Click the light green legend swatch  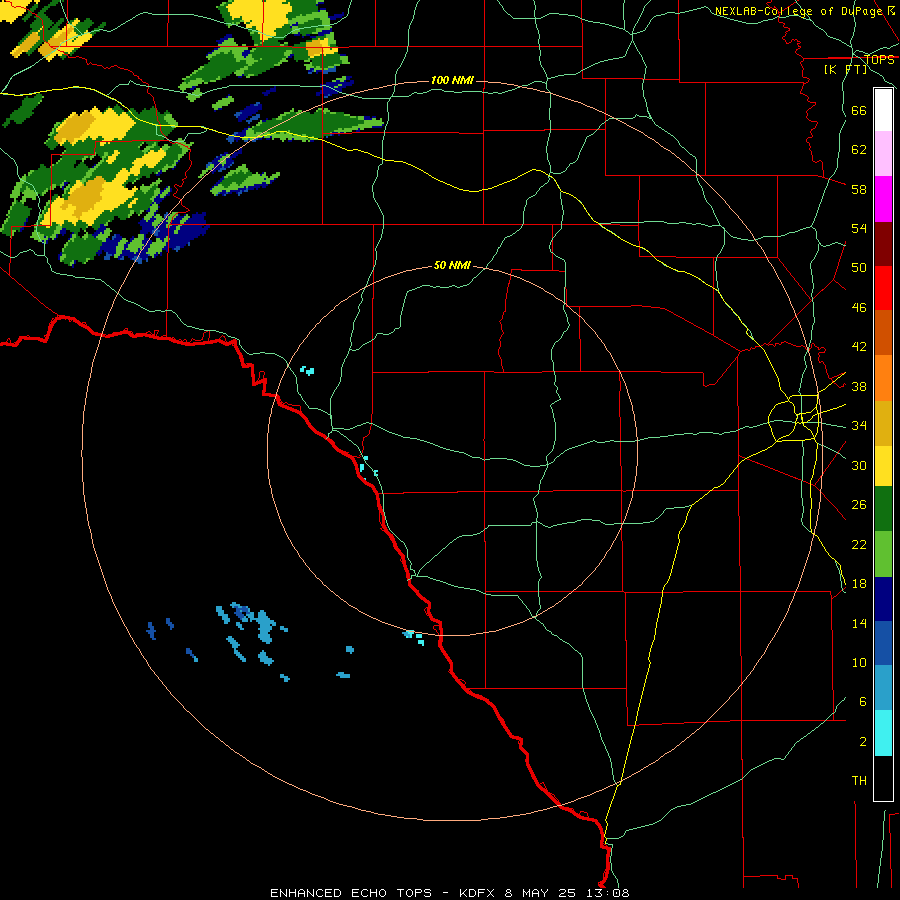pyautogui.click(x=883, y=554)
